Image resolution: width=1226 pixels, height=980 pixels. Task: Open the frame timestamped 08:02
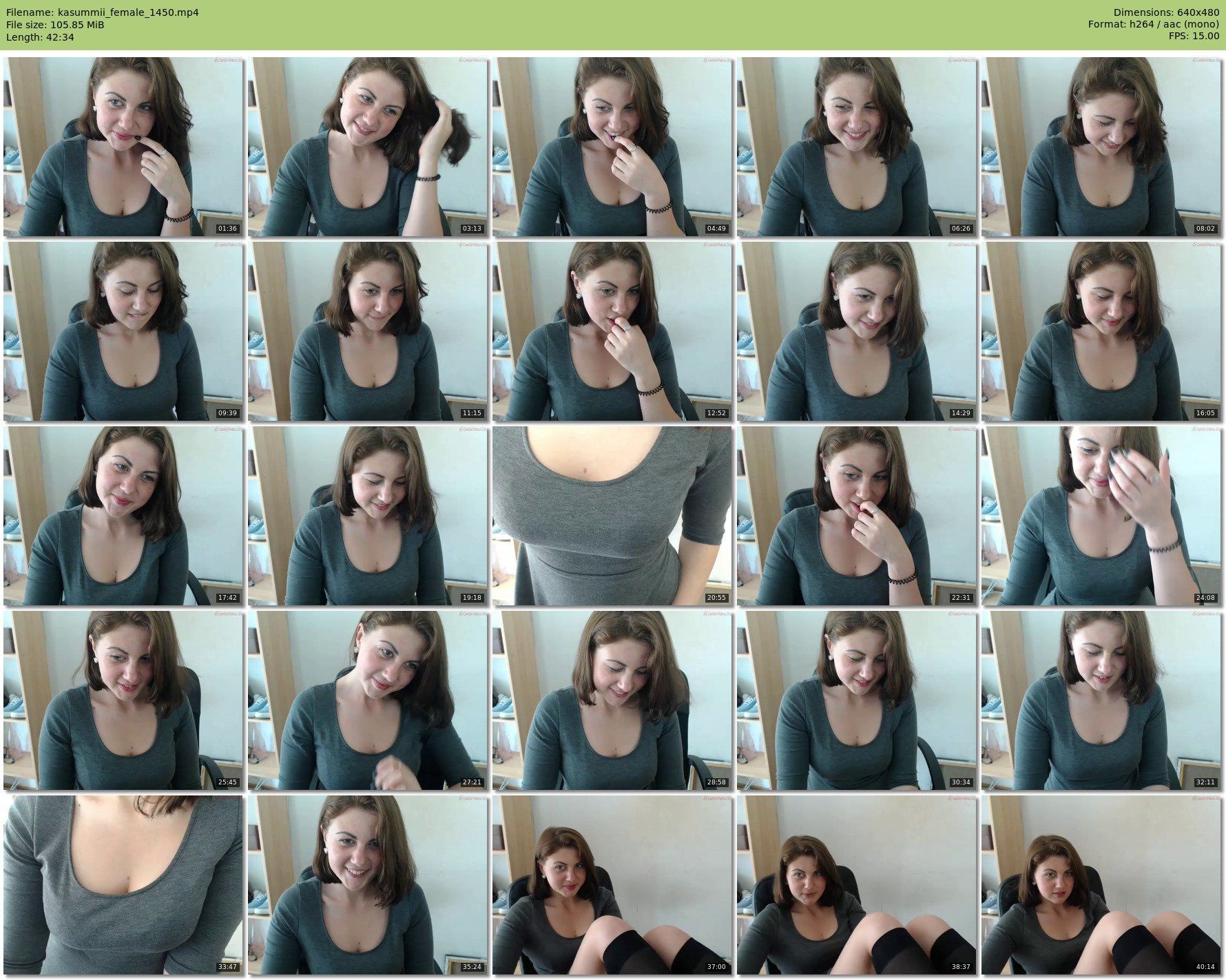pyautogui.click(x=1101, y=147)
